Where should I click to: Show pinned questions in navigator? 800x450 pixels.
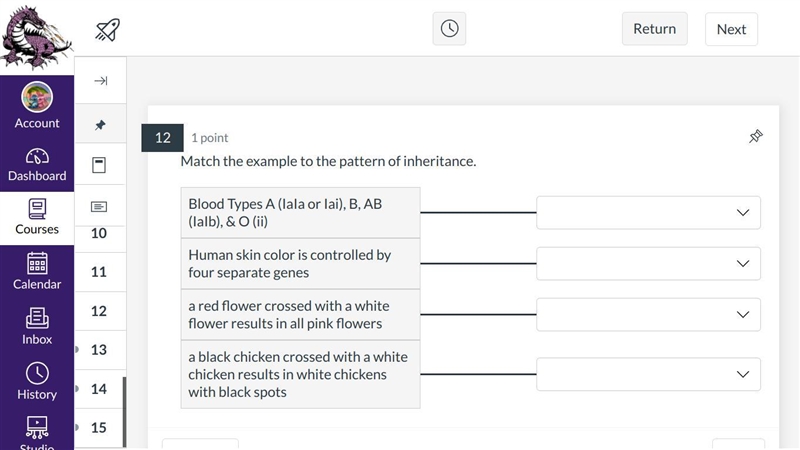[x=101, y=124]
